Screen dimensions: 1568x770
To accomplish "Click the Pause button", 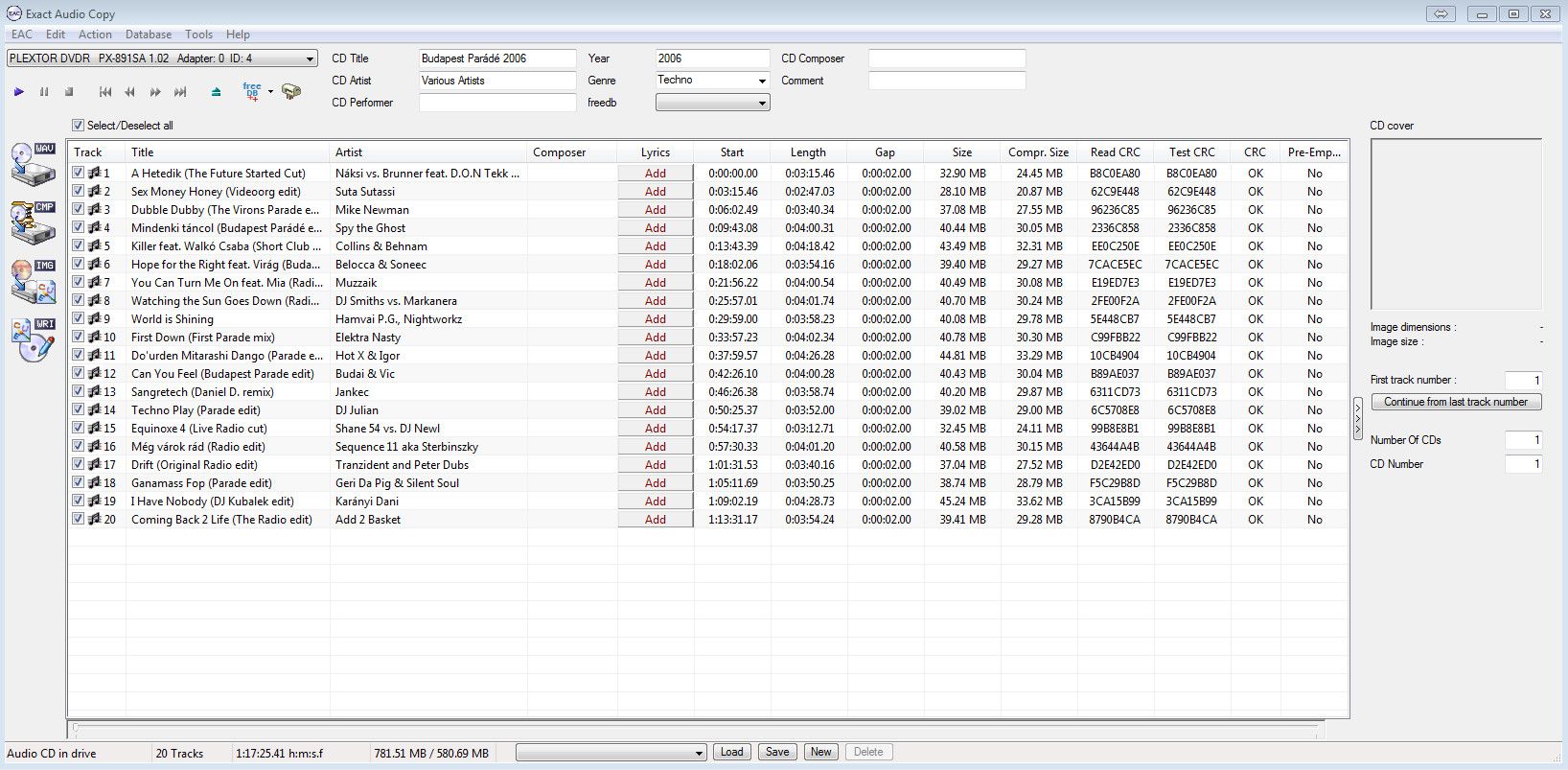I will click(44, 92).
